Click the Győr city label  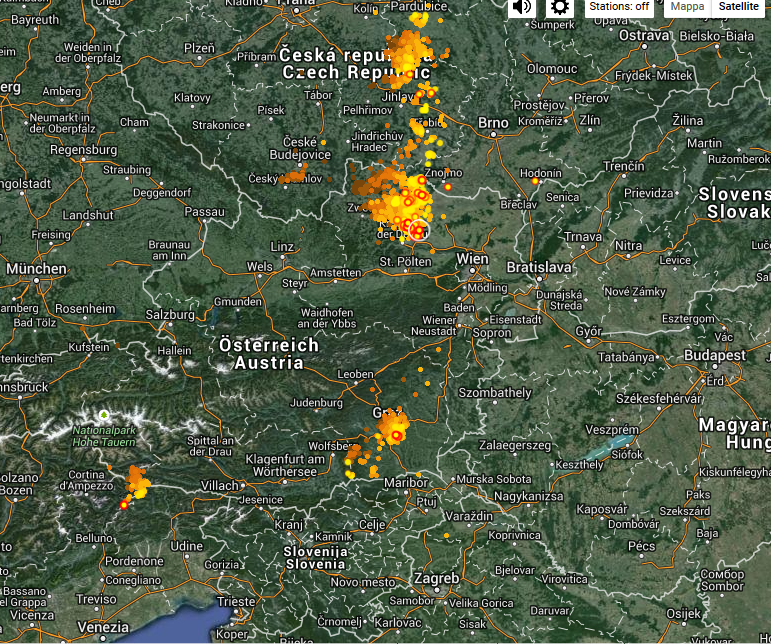(x=589, y=332)
